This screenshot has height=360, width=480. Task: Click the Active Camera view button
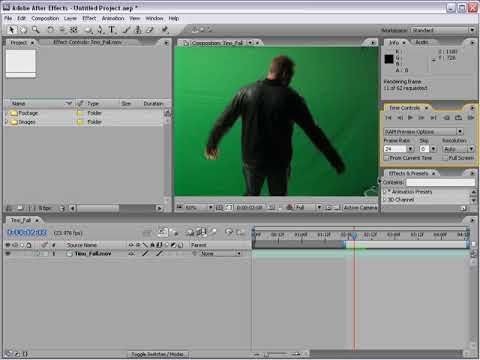tap(360, 207)
